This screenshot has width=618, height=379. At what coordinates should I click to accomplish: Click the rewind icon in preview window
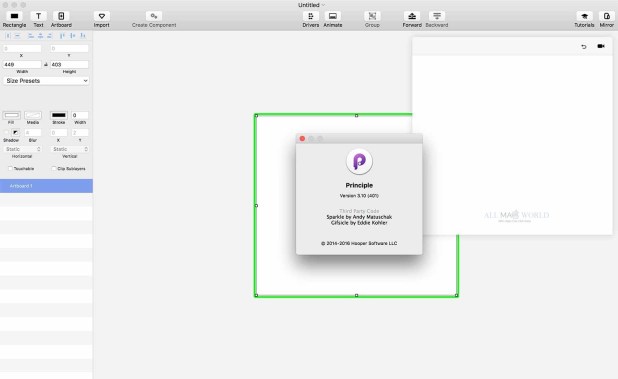(x=584, y=46)
